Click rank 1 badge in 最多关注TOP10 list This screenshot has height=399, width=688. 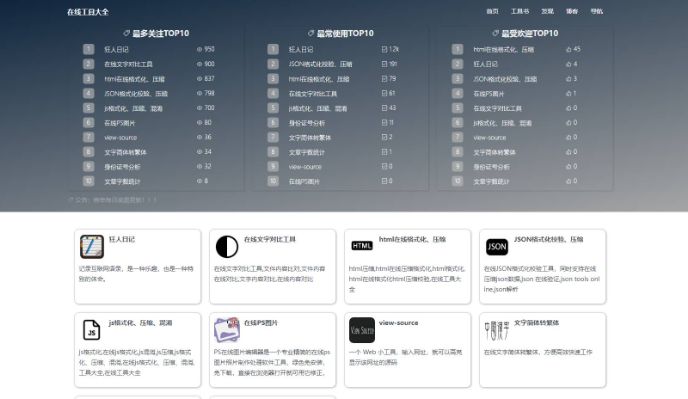click(x=88, y=49)
